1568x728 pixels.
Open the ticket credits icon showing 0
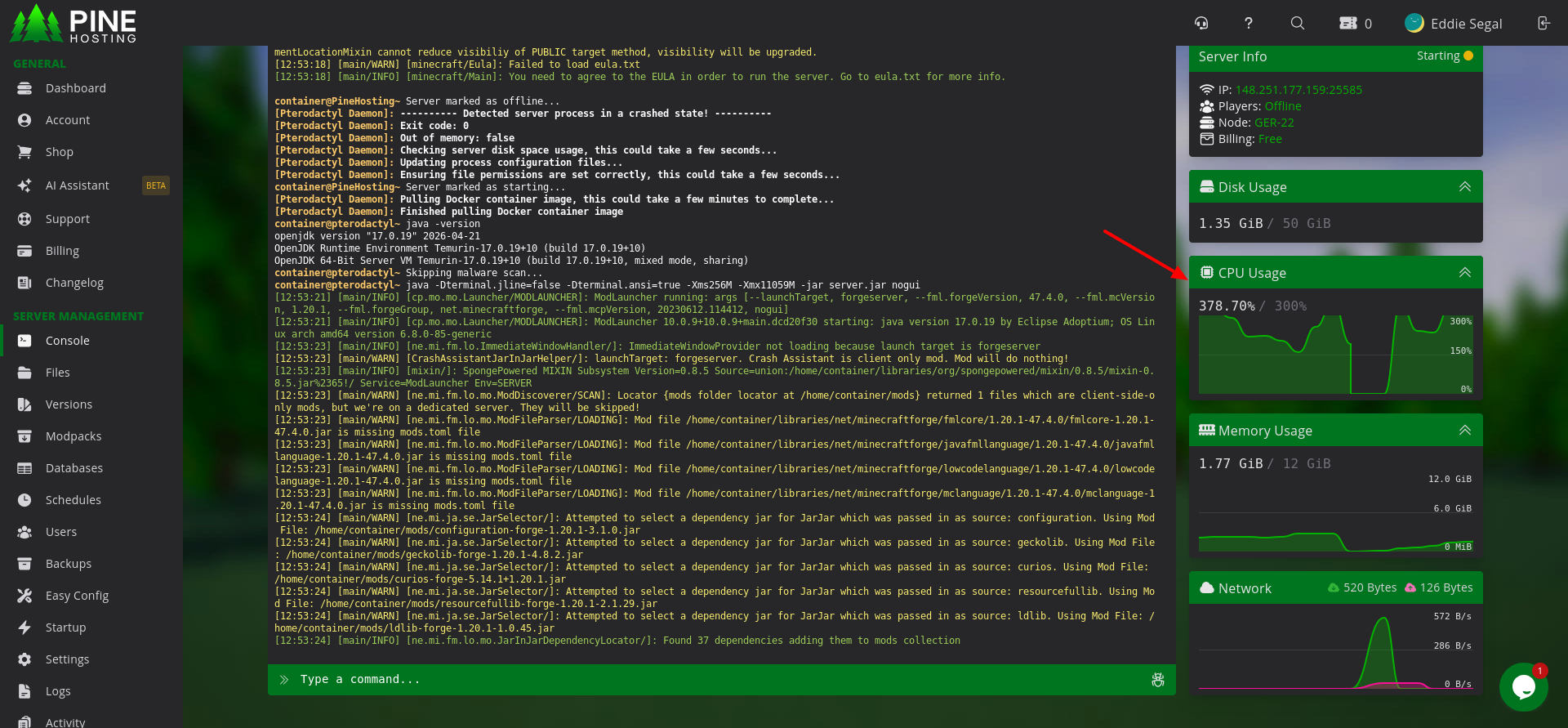click(1356, 23)
